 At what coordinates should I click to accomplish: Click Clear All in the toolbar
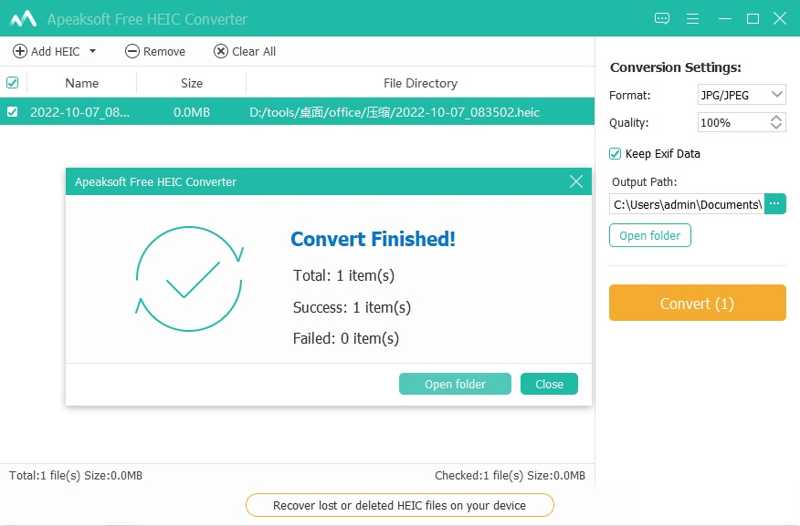click(245, 52)
